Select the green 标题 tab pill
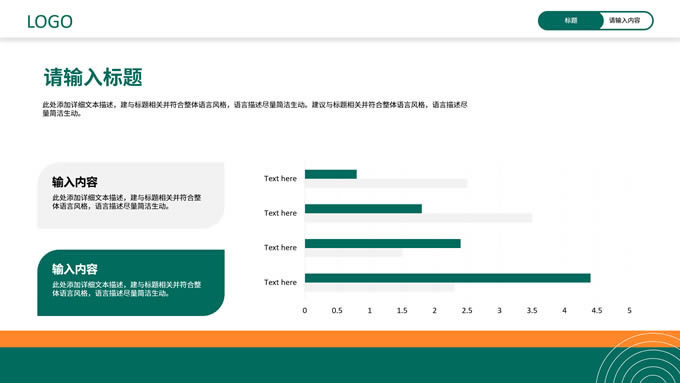The width and height of the screenshot is (680, 383). (x=571, y=20)
